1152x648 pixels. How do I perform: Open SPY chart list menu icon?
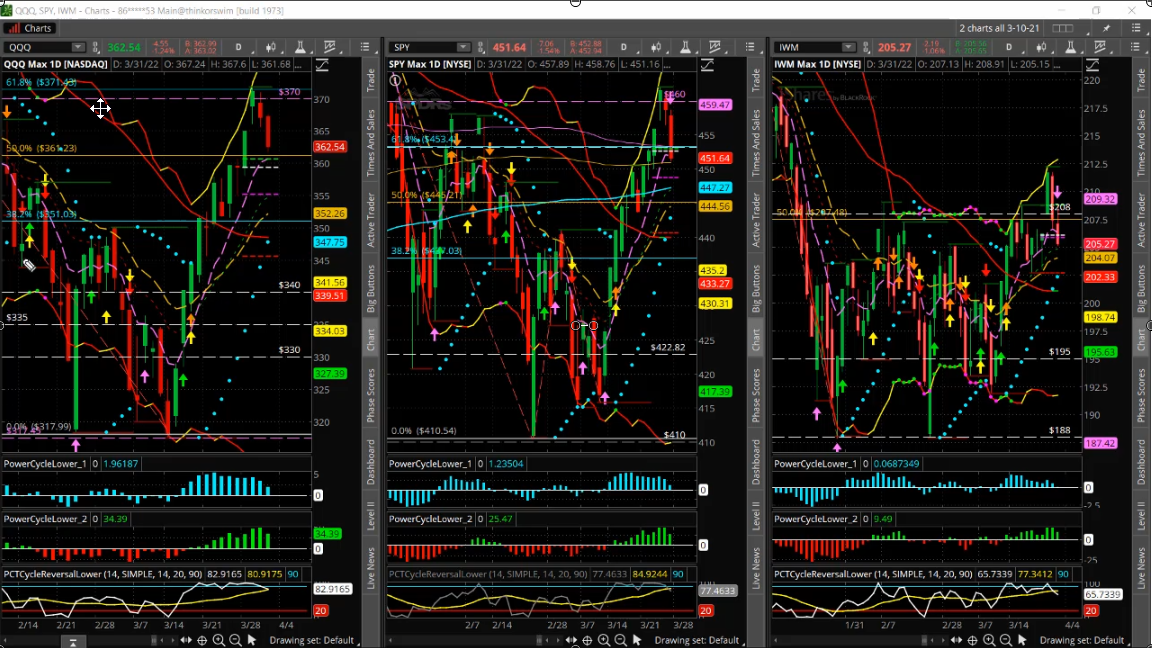point(750,47)
